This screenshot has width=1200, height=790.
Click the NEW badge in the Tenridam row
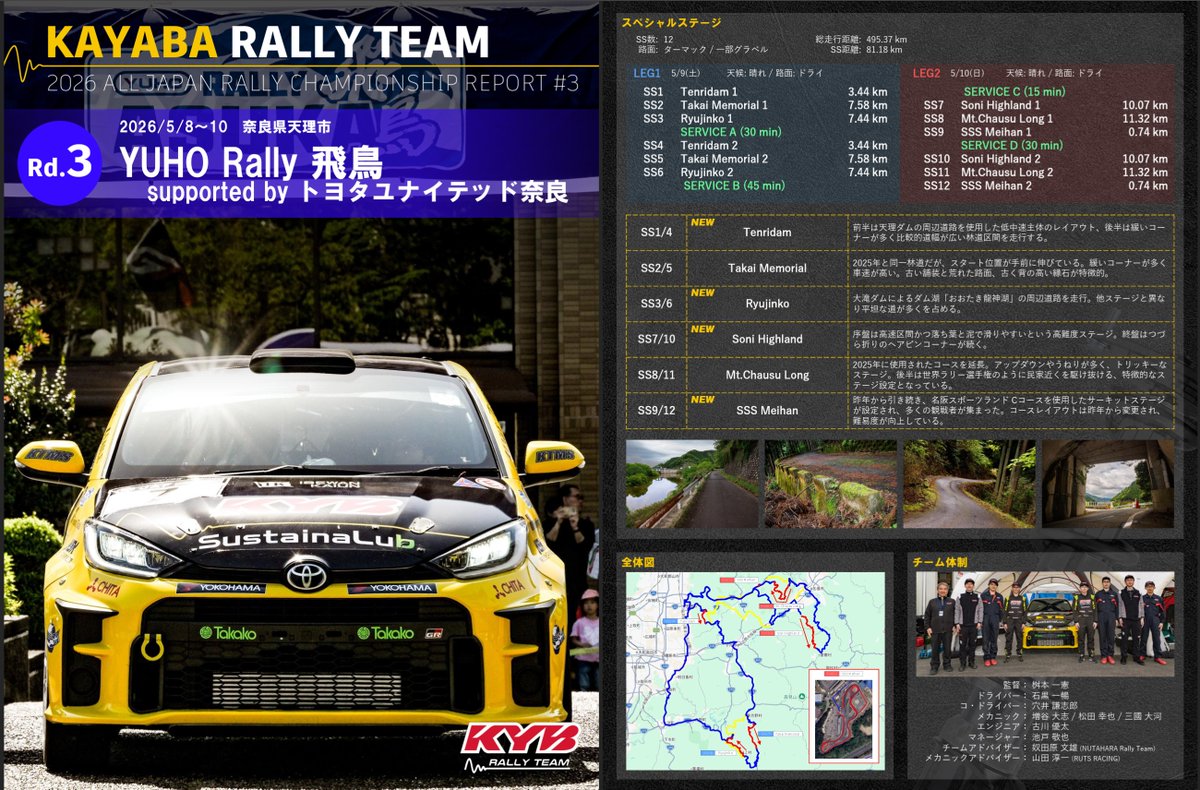coord(703,222)
